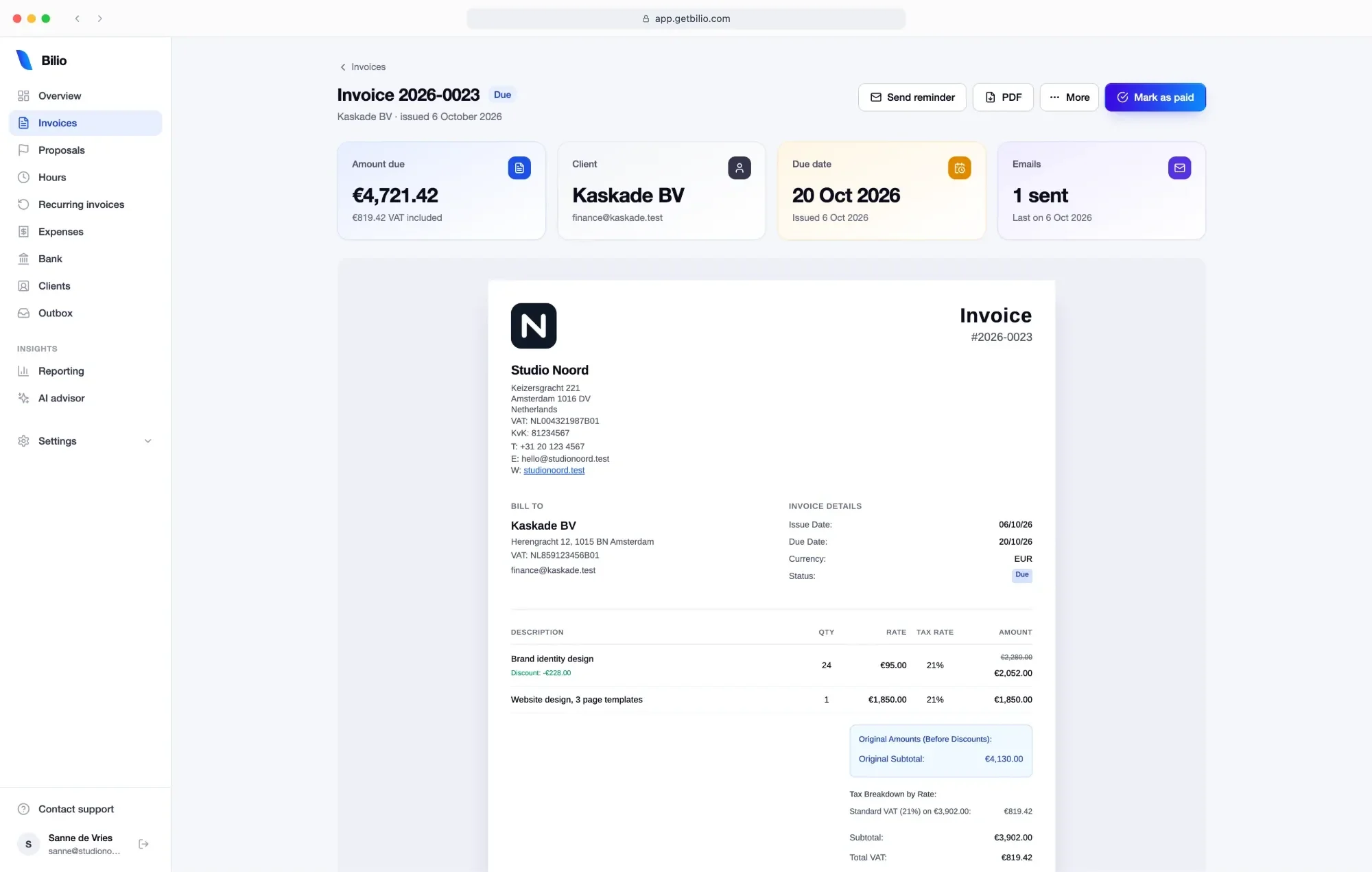Click the app.getbilio.com address bar
Viewport: 1372px width, 872px height.
[686, 19]
